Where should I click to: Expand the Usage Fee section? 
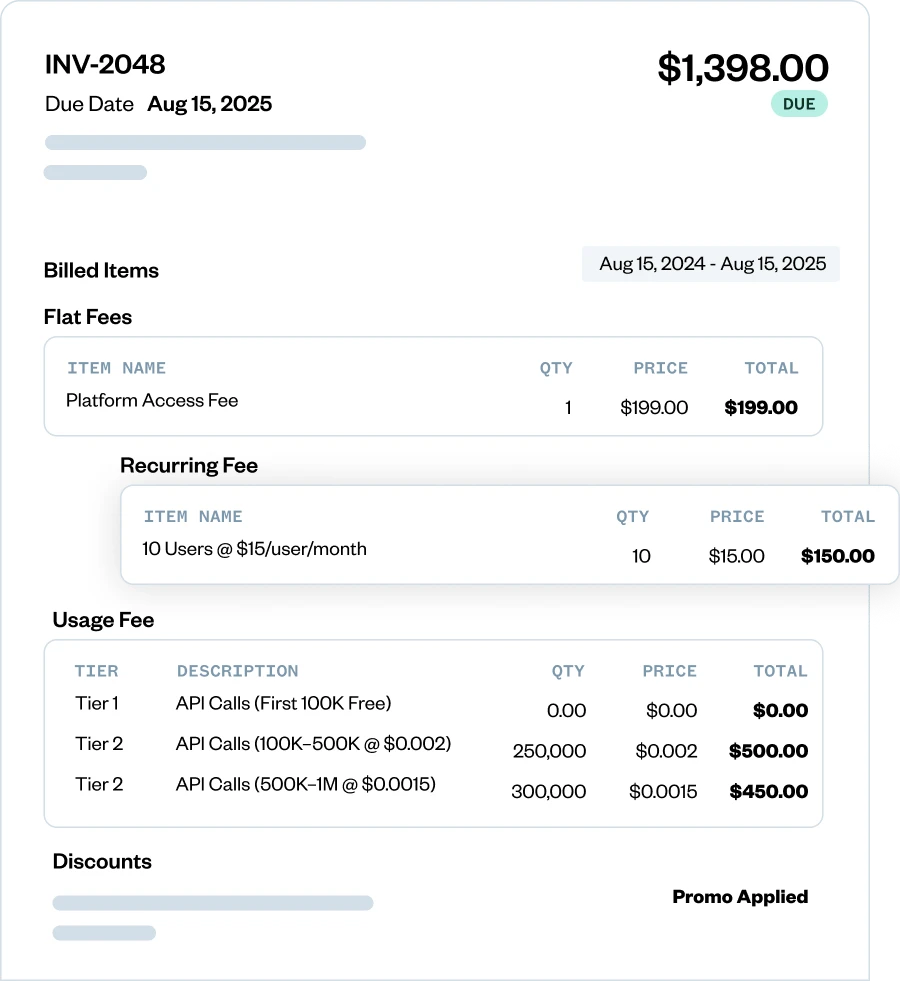tap(103, 620)
